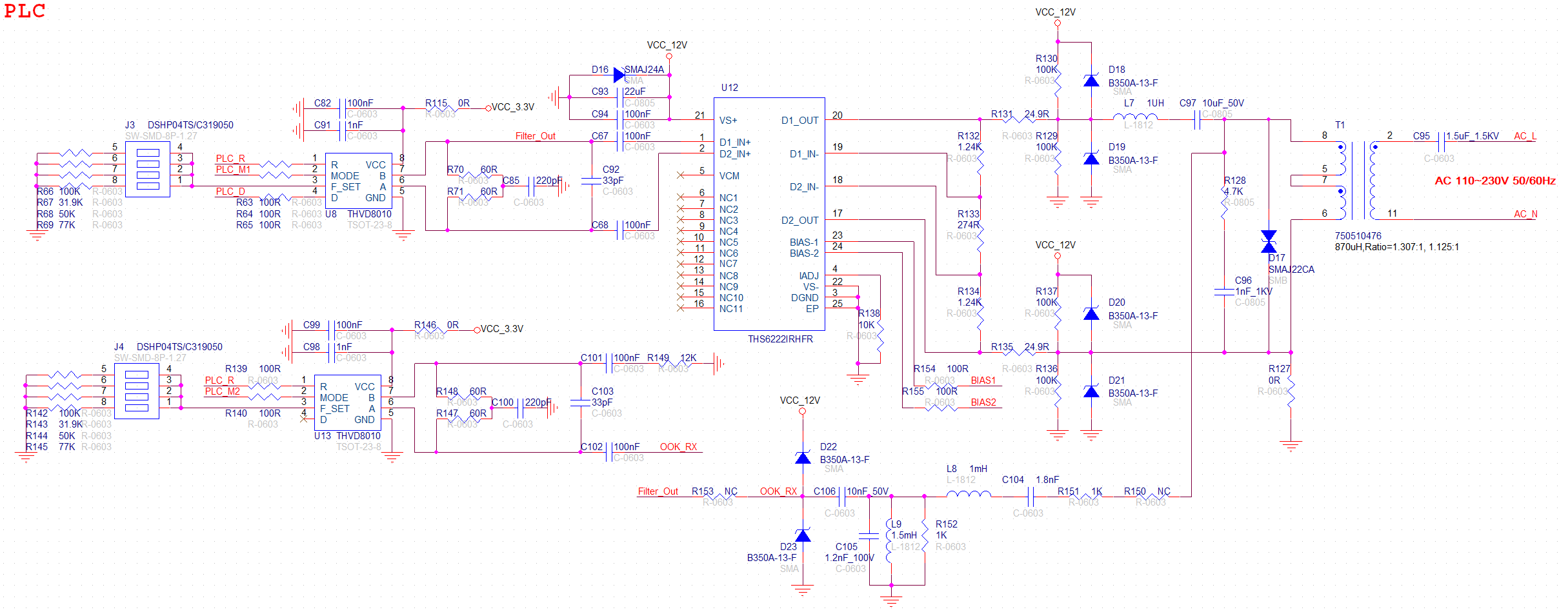Click the D23 diode symbol

coord(803,535)
